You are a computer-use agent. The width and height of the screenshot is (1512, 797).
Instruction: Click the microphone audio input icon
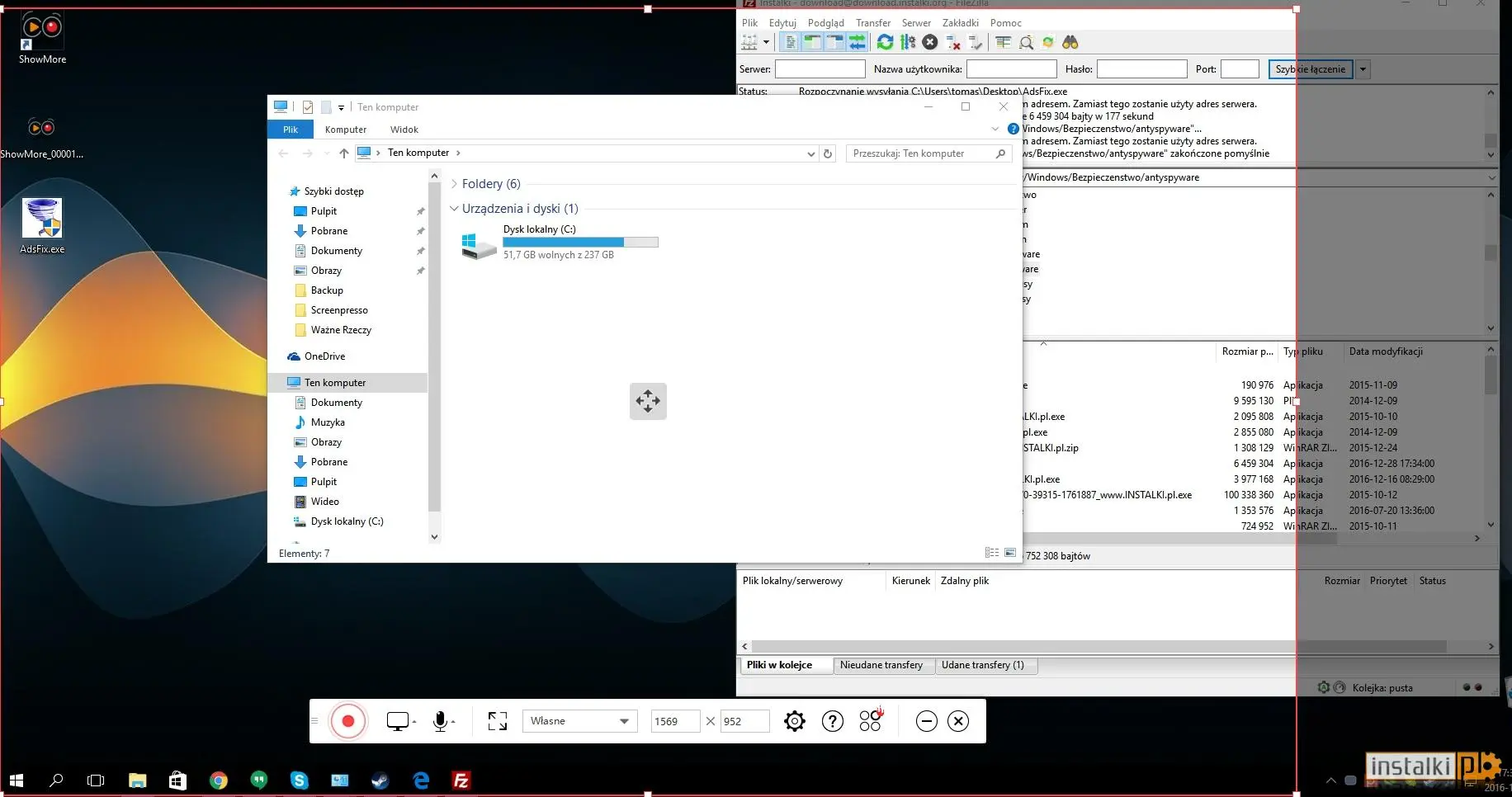pyautogui.click(x=441, y=721)
